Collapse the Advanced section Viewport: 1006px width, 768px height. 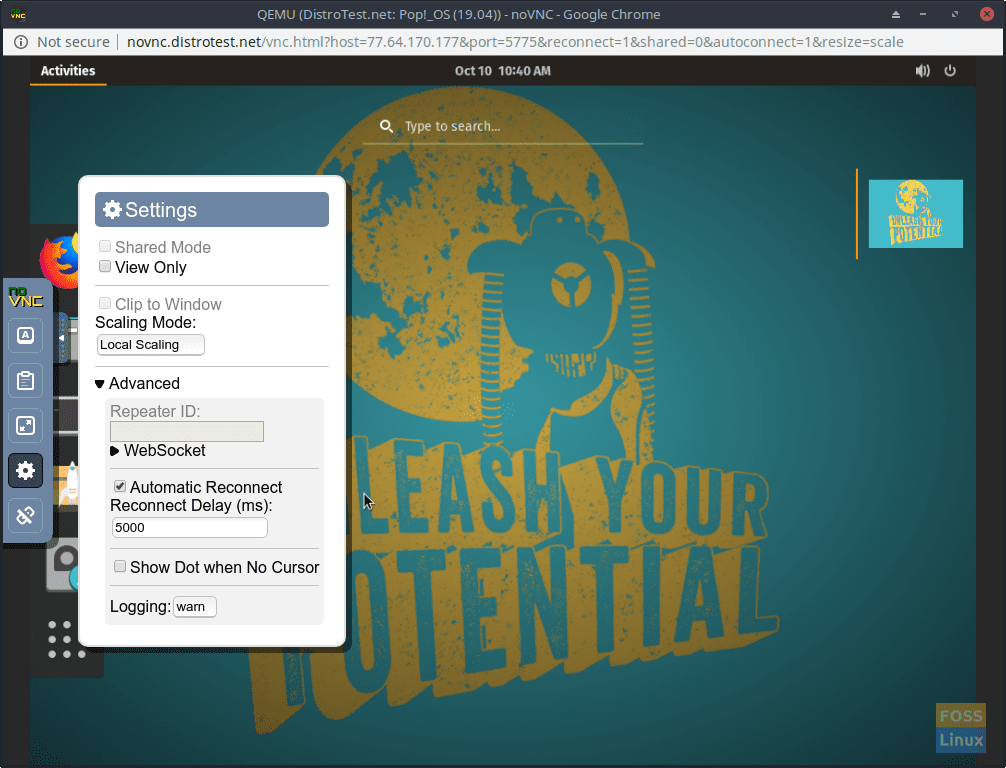point(137,384)
